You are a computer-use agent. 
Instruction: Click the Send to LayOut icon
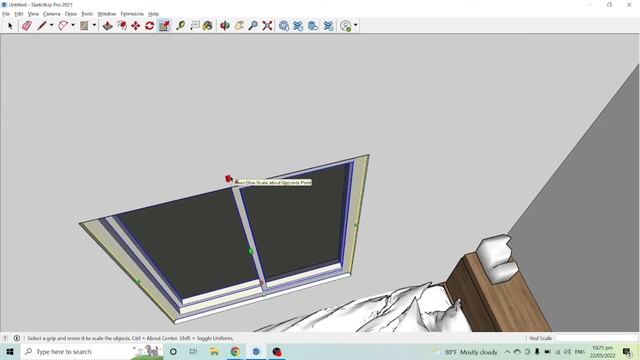(x=313, y=26)
